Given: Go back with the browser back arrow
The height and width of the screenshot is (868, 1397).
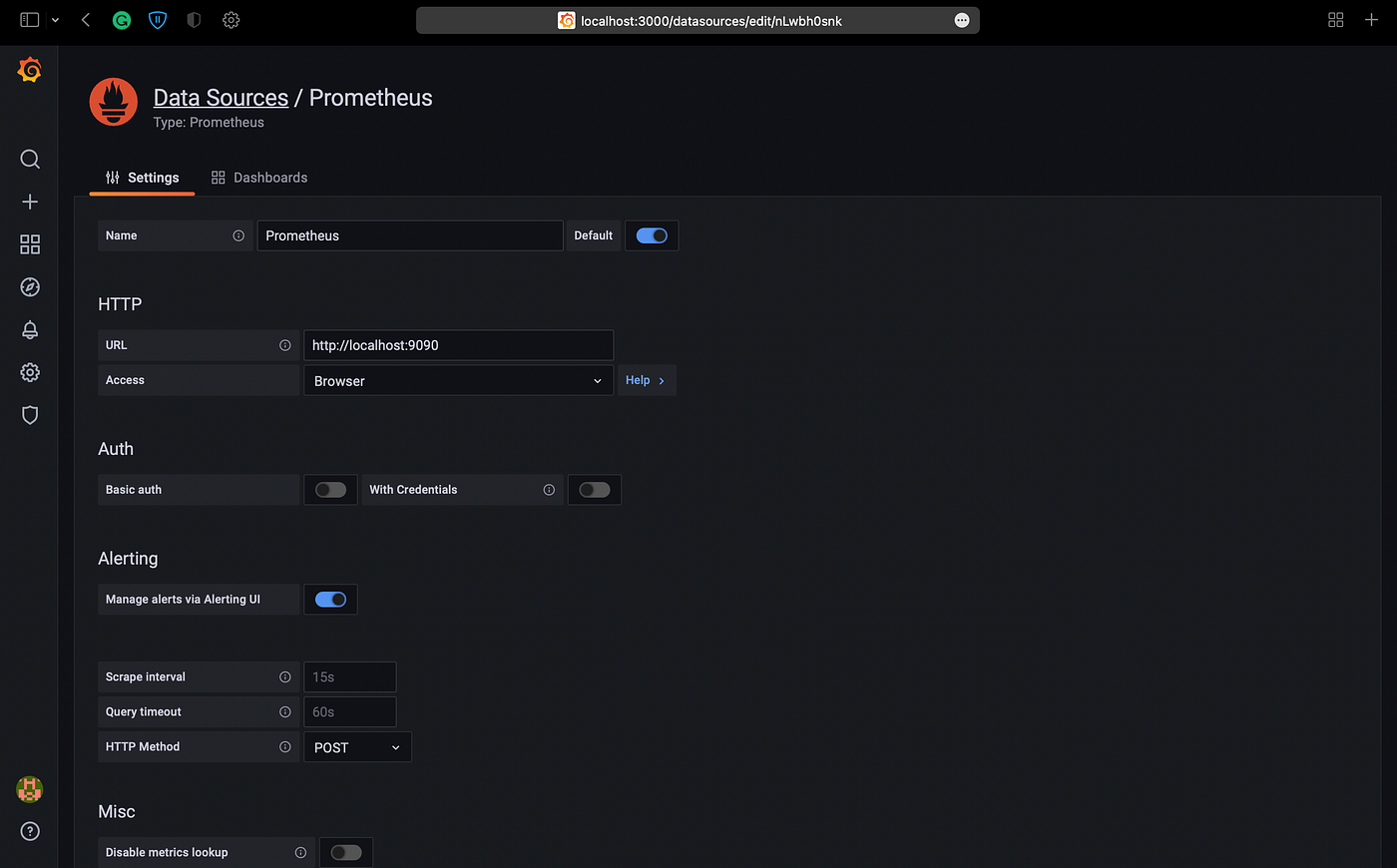Looking at the screenshot, I should (86, 20).
